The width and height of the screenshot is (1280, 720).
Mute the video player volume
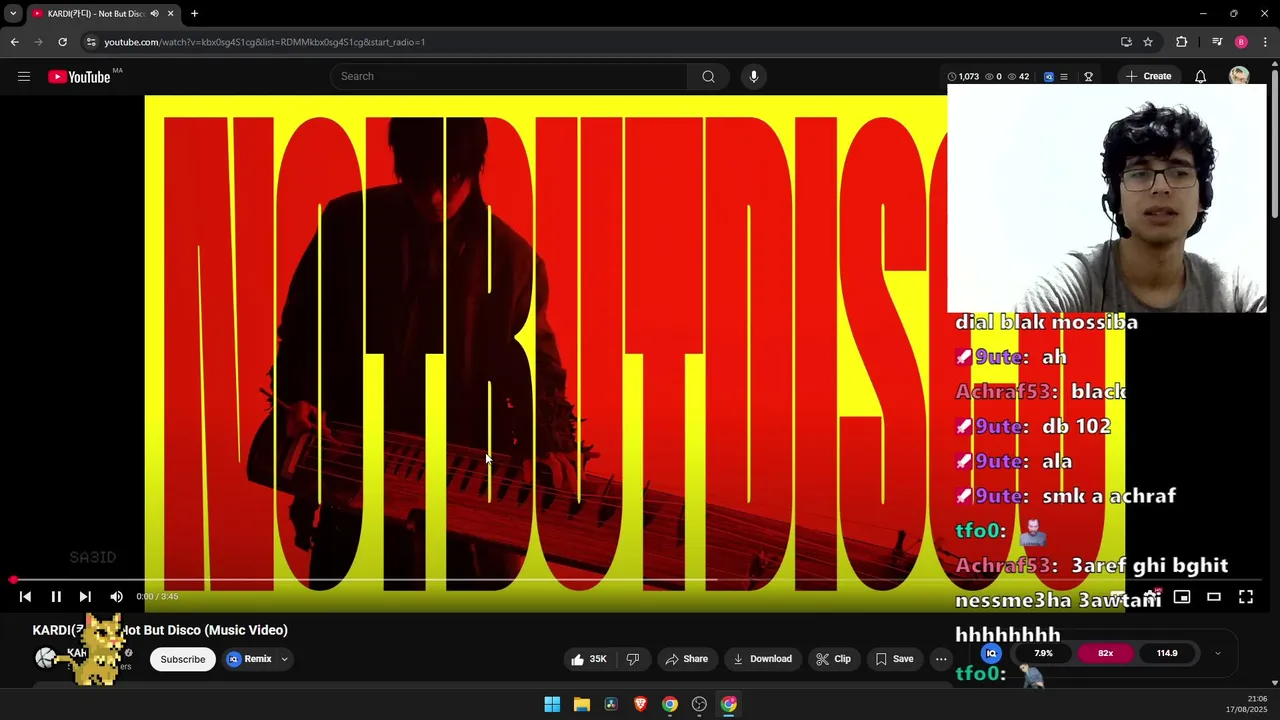point(116,597)
